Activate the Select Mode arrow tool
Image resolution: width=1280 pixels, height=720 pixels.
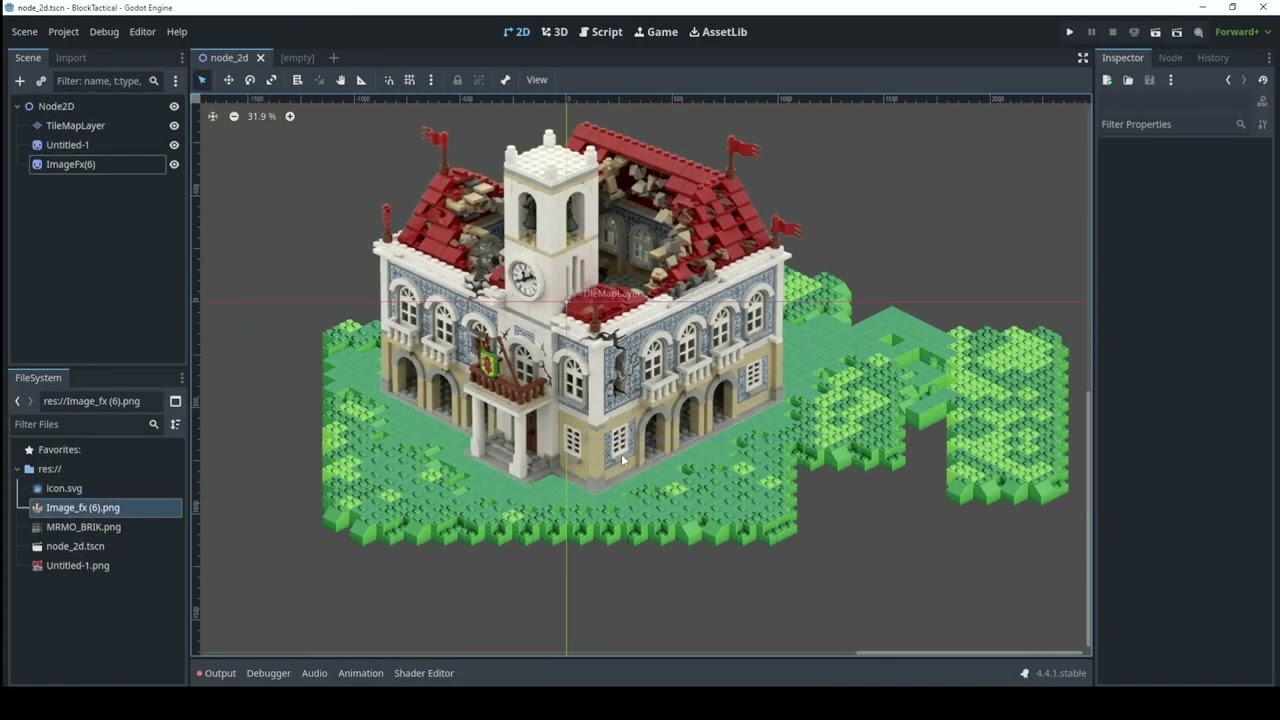point(202,80)
